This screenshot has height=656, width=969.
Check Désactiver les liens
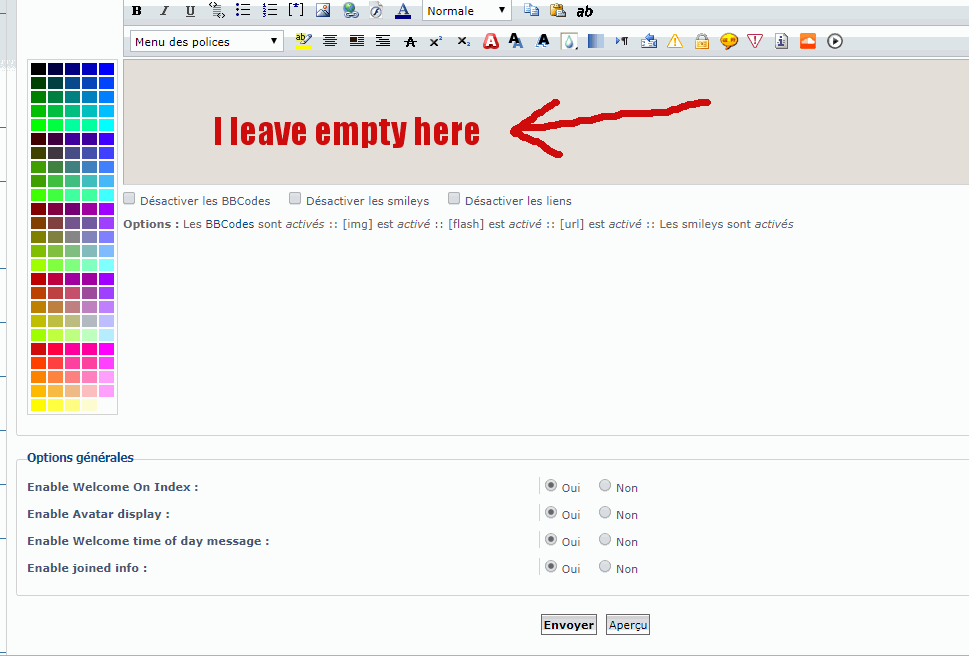tap(454, 199)
